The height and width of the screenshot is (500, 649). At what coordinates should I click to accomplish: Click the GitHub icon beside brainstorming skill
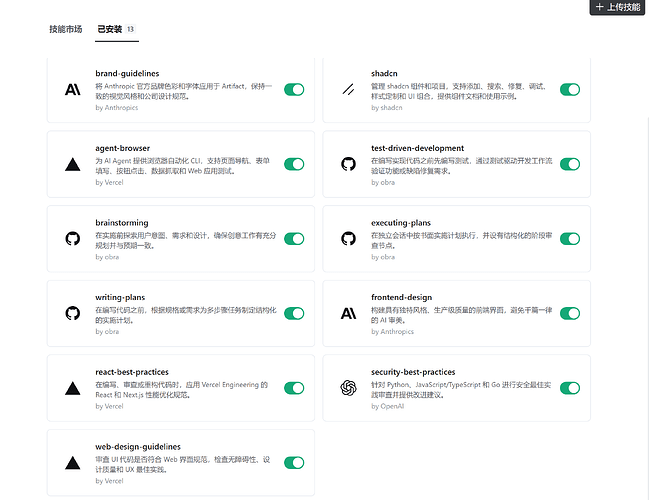[72, 238]
